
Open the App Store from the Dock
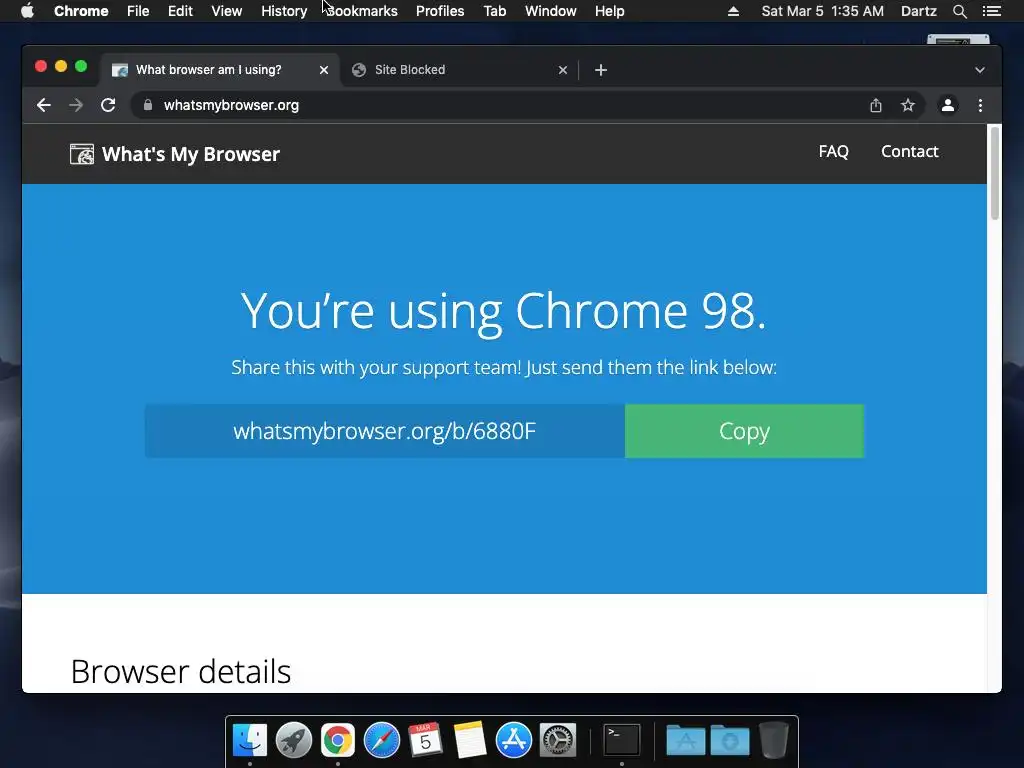click(x=513, y=740)
